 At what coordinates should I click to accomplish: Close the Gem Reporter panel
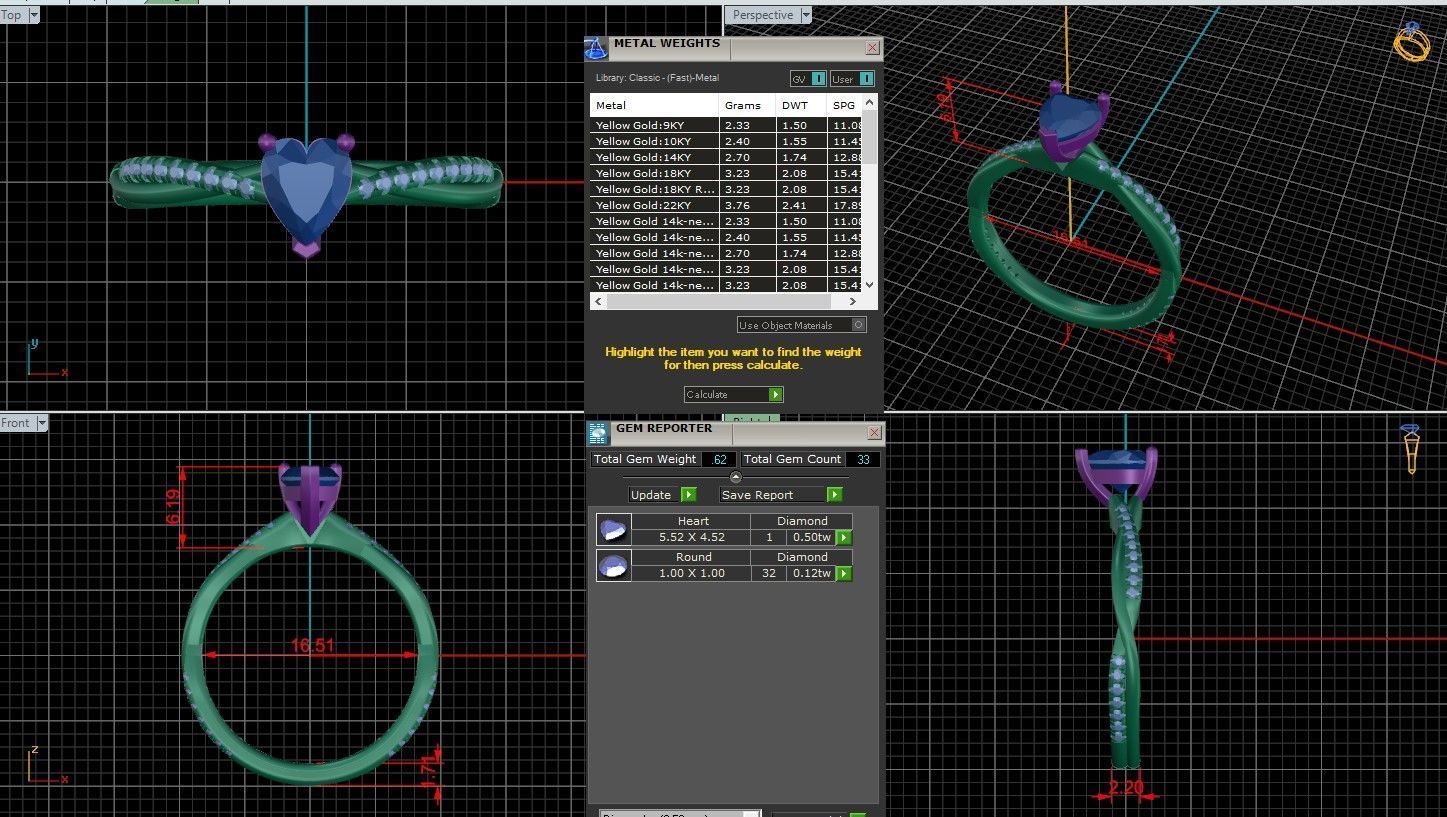[874, 433]
